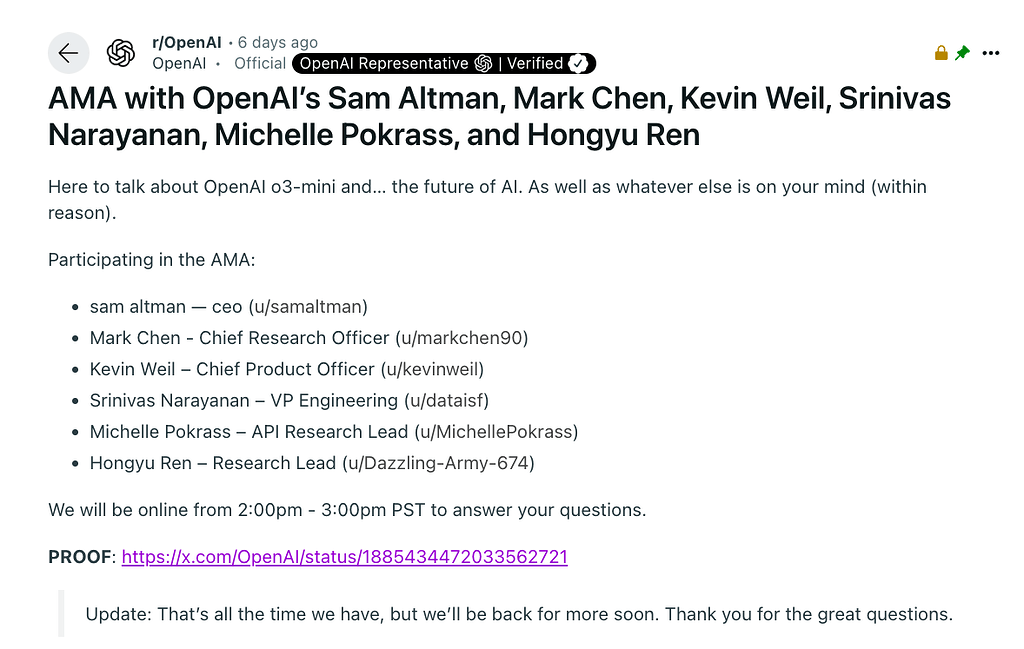Click the gold locked-post padlock icon
The height and width of the screenshot is (649, 1024).
tap(940, 53)
